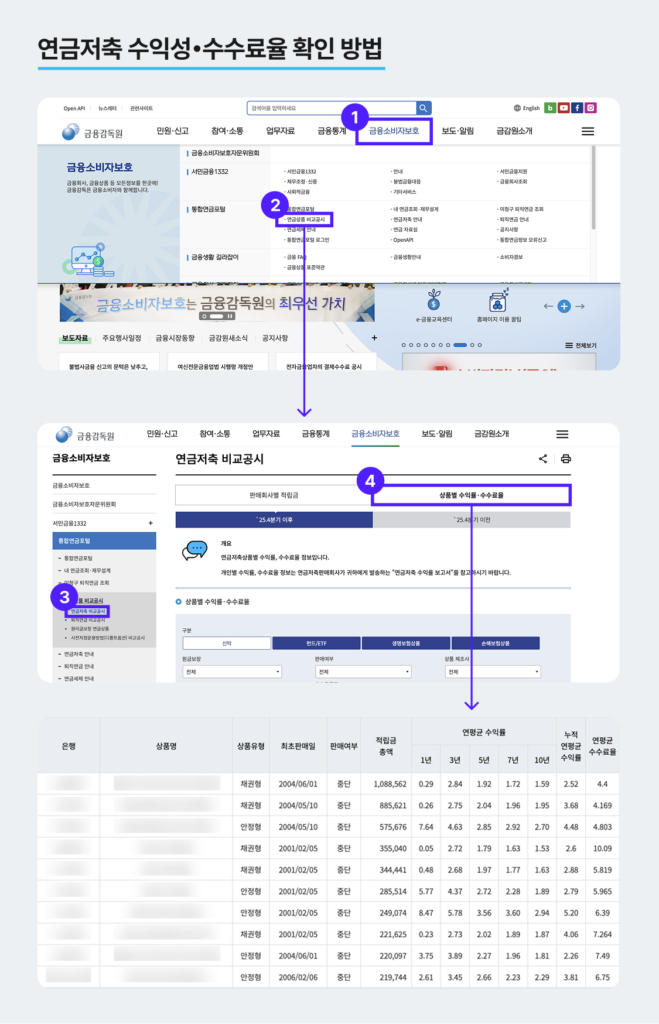Switch to the 판매회사별 적립금 tab

pyautogui.click(x=274, y=495)
